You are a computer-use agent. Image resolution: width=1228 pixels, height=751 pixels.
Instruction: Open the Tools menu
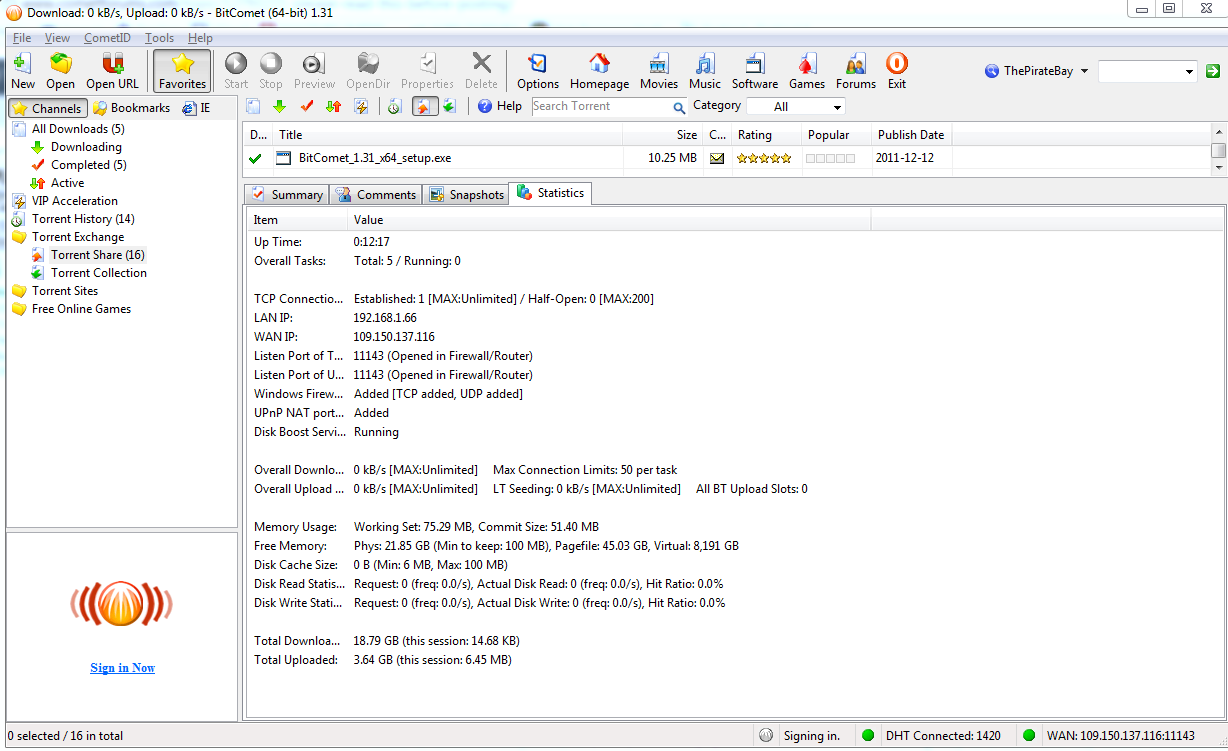point(159,38)
